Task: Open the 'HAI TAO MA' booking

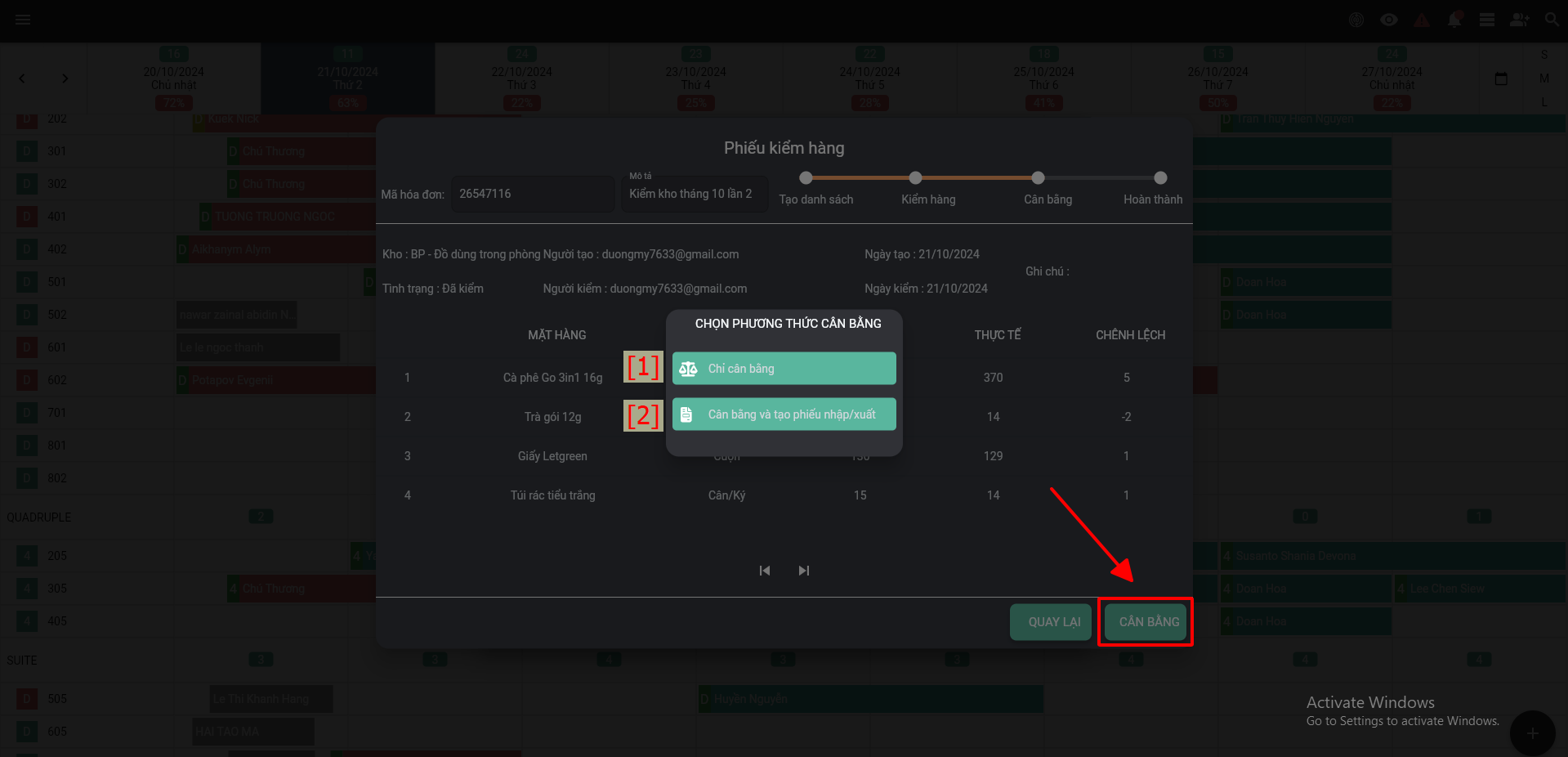Action: pyautogui.click(x=253, y=732)
